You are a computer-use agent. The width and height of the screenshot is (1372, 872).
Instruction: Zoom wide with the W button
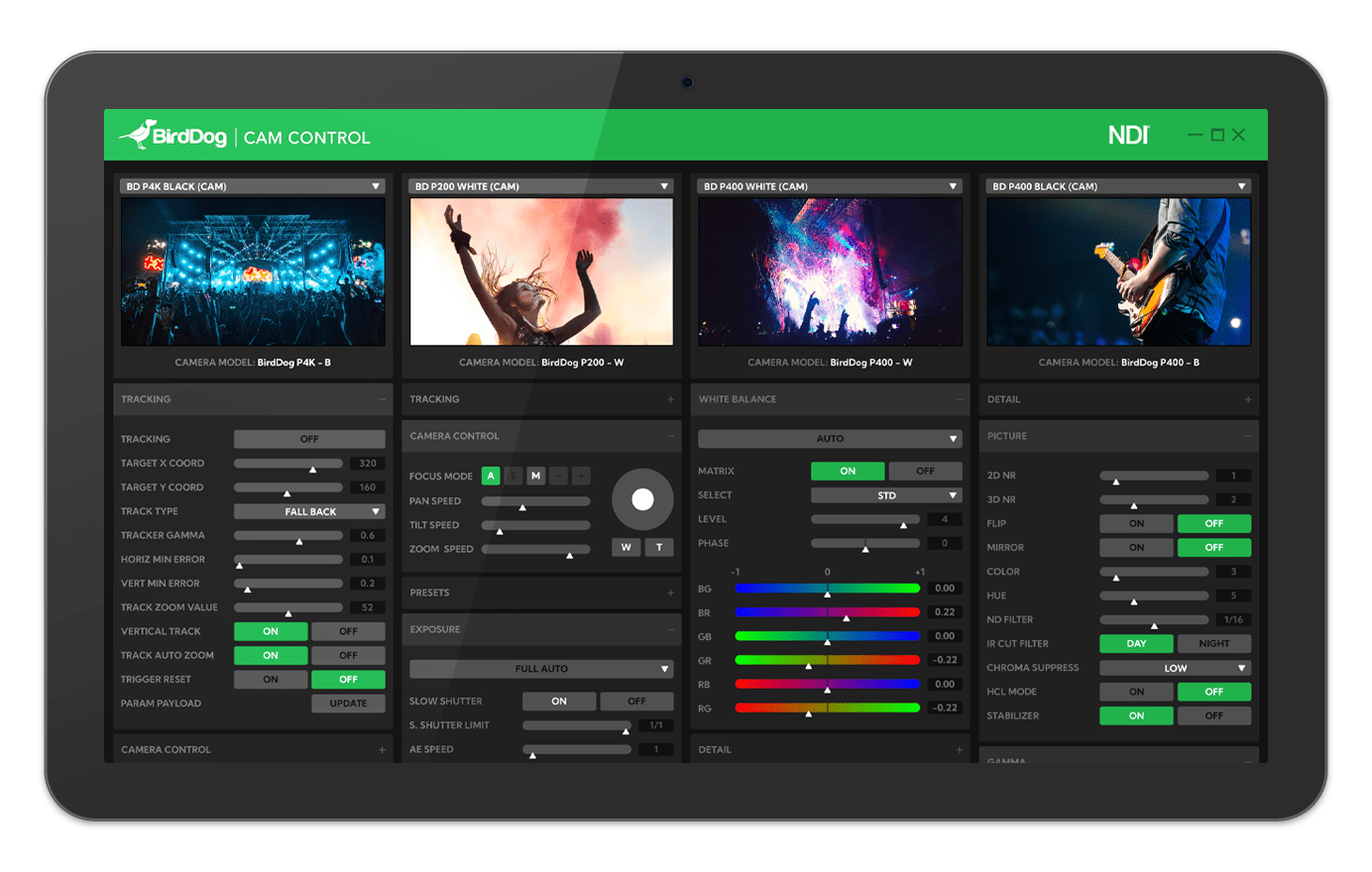pyautogui.click(x=627, y=547)
